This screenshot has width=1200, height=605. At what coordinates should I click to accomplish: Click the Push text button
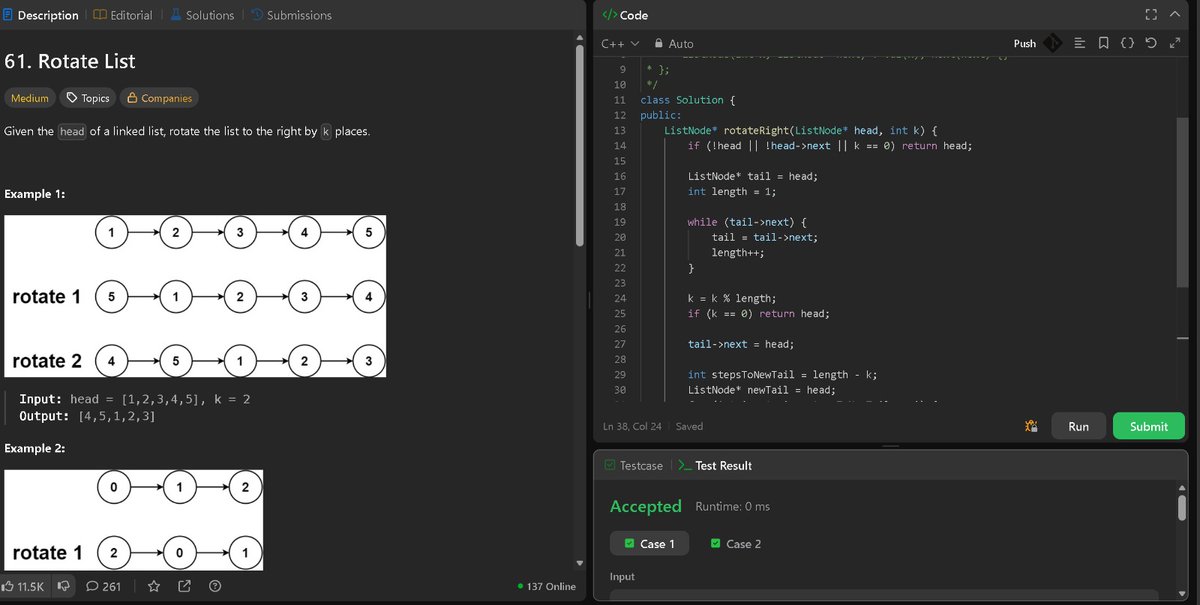1025,43
